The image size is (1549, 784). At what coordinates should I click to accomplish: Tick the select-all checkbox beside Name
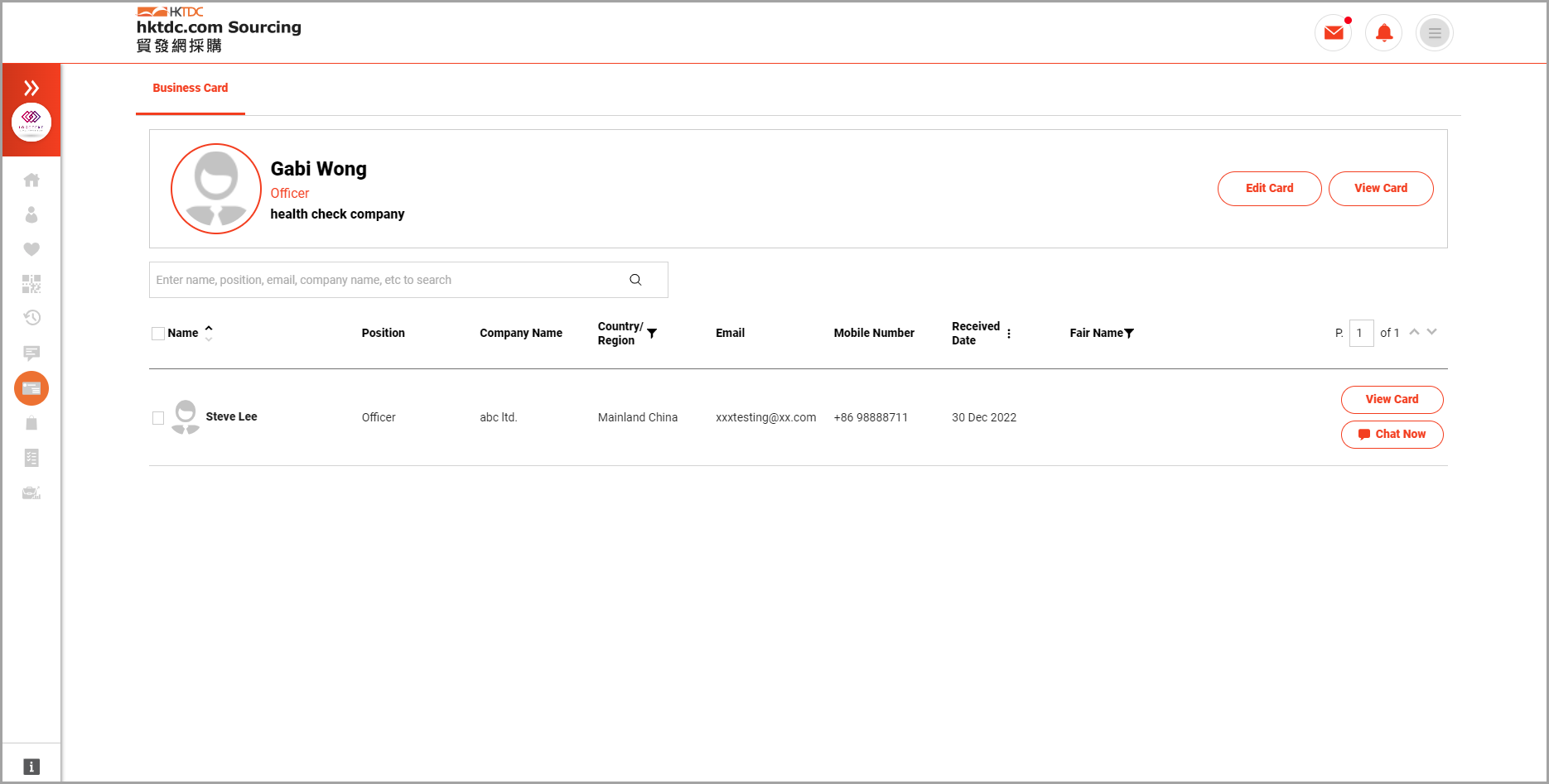coord(158,334)
